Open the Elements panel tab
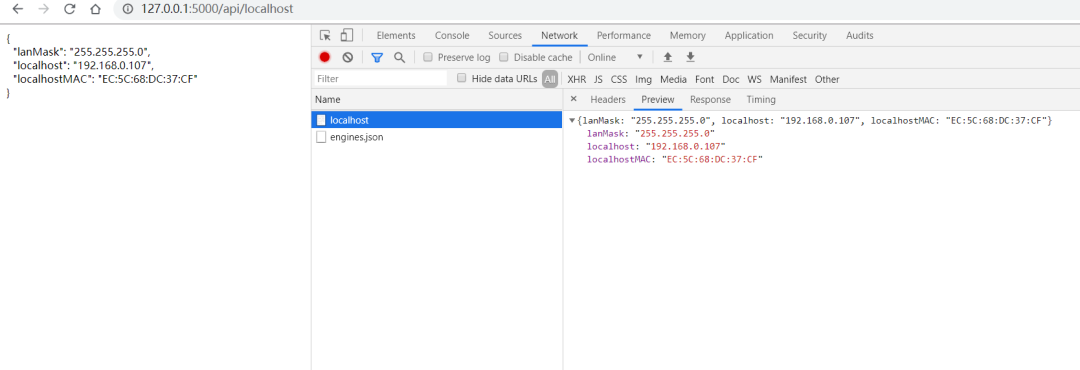Viewport: 1080px width, 370px height. [x=396, y=35]
